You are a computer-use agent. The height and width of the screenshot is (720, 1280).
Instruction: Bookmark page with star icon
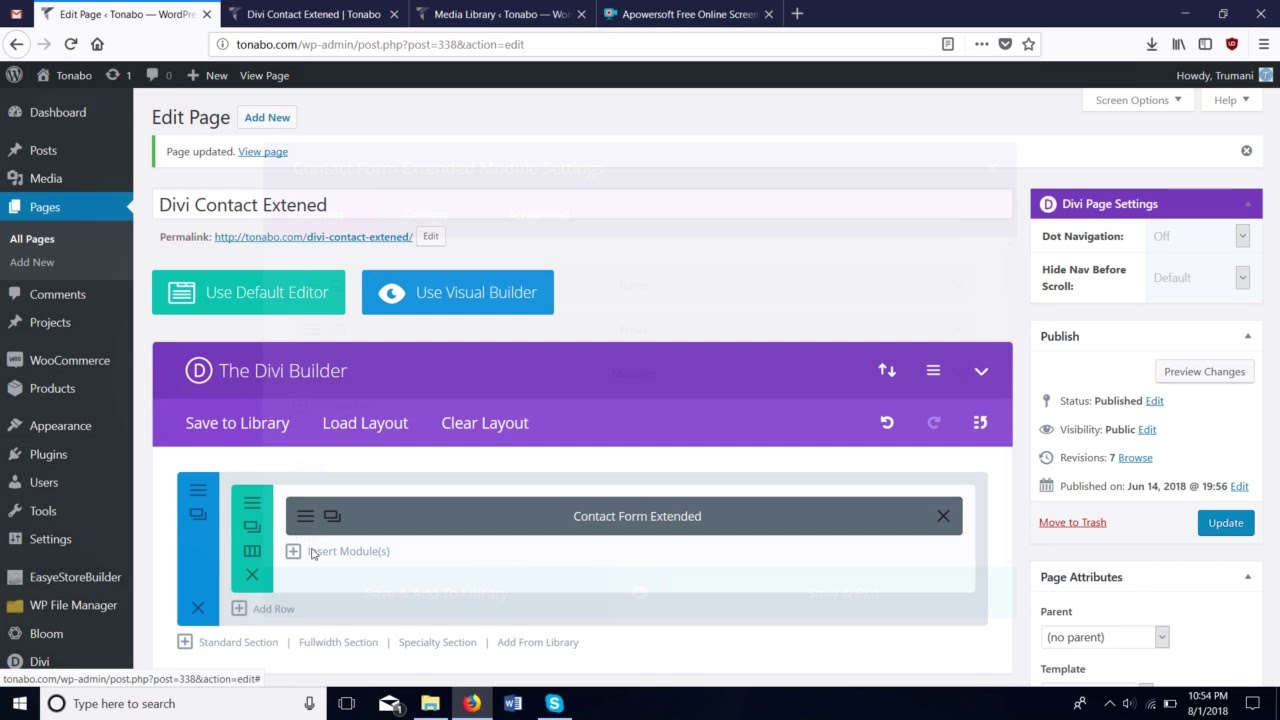(x=1028, y=44)
